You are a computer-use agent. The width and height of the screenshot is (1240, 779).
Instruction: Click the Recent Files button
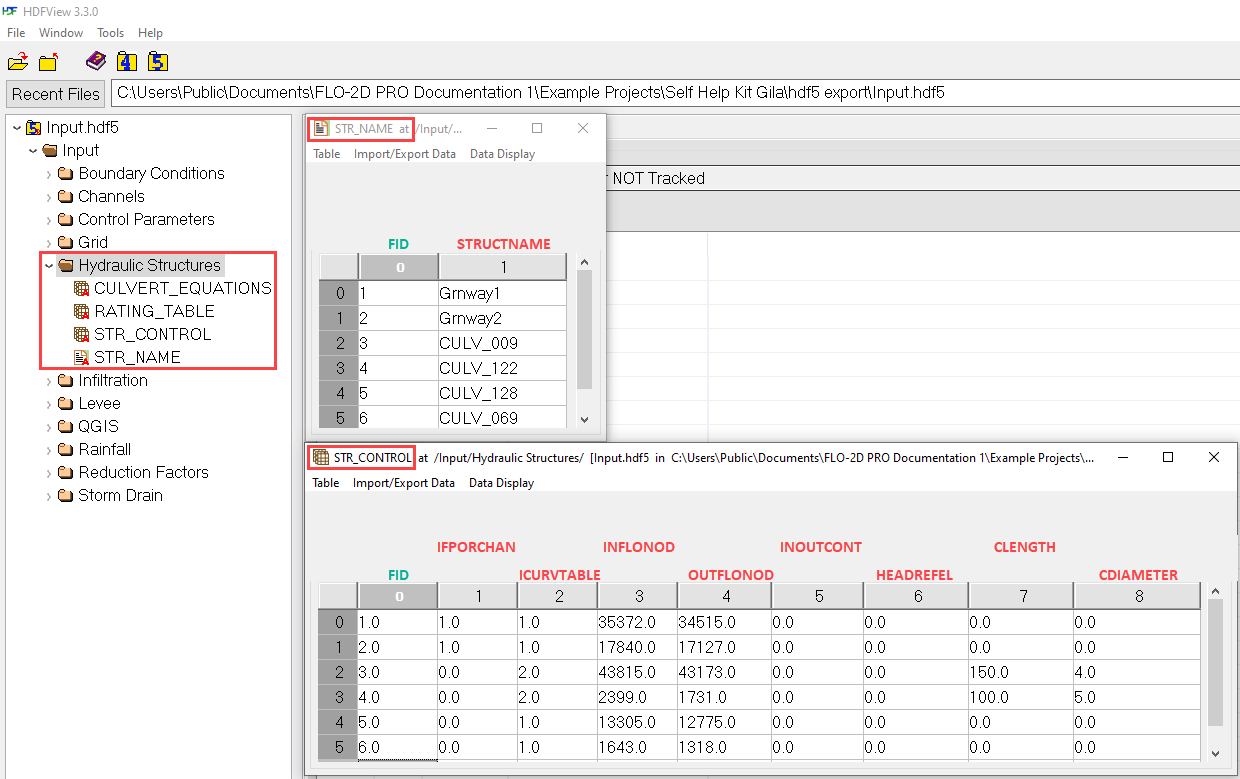[56, 94]
